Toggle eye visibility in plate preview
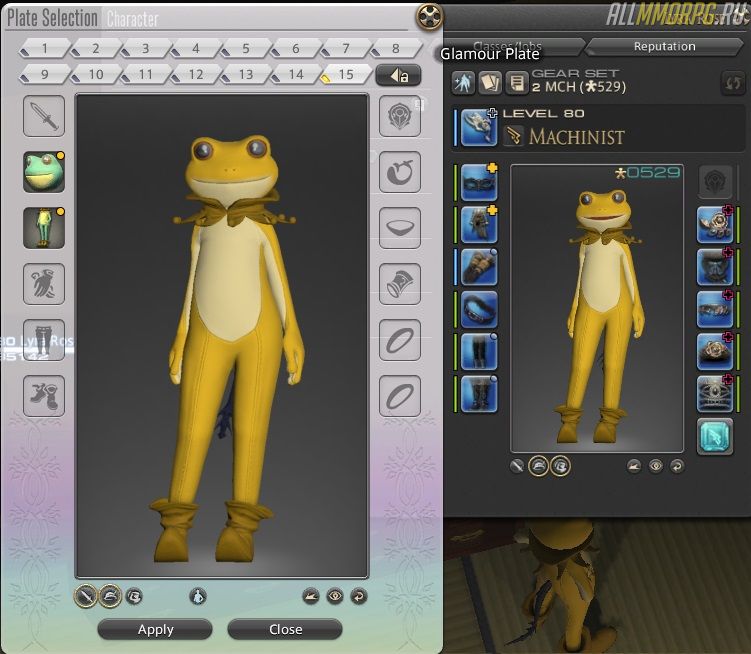The width and height of the screenshot is (751, 654). point(335,597)
